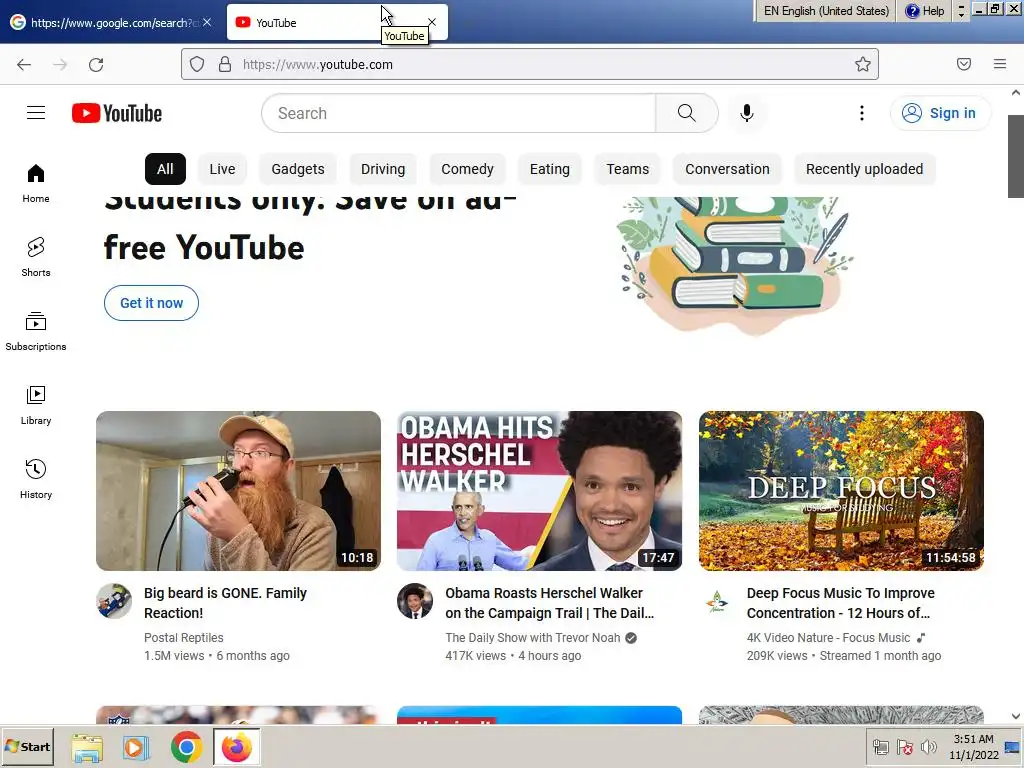Select the Gadgets filter chip
This screenshot has height=768, width=1024.
[x=298, y=169]
